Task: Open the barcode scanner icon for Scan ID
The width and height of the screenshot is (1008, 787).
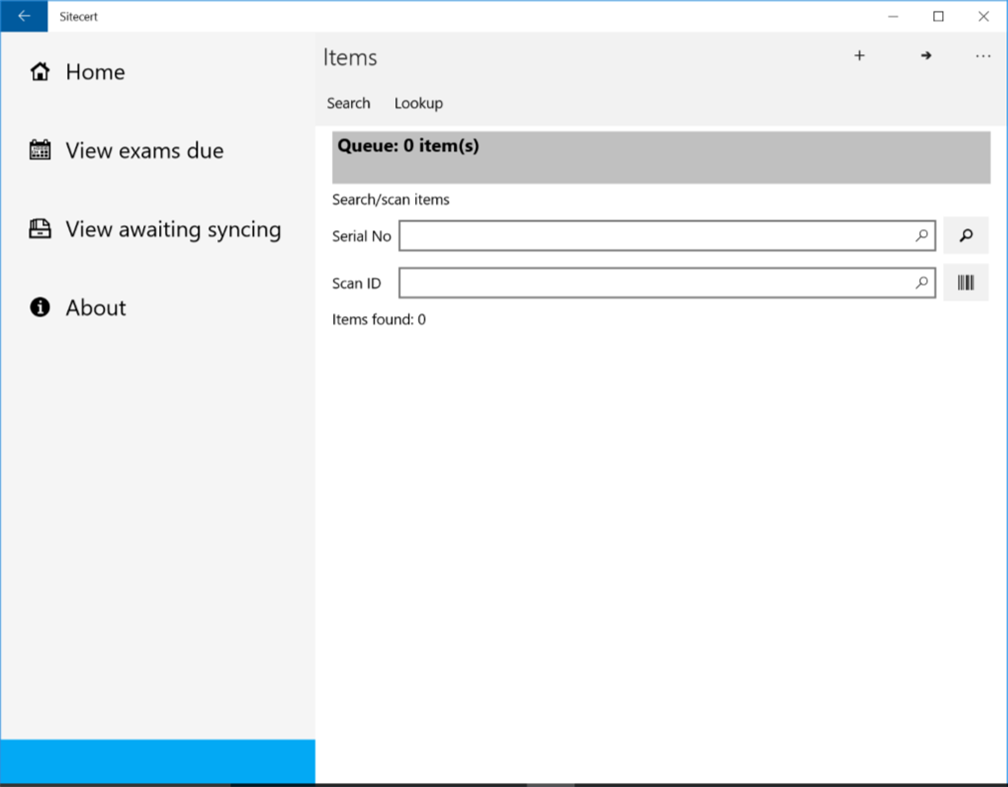Action: pyautogui.click(x=965, y=282)
